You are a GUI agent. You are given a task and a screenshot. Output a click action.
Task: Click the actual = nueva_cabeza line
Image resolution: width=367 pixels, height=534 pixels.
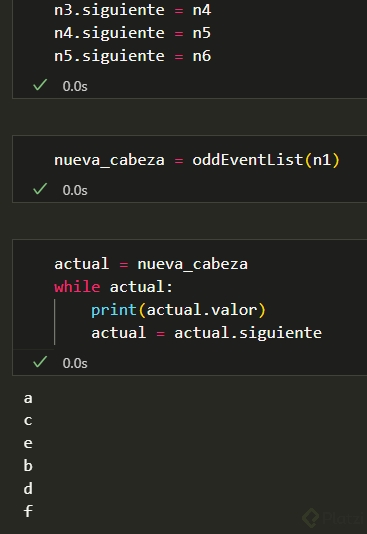(x=151, y=264)
